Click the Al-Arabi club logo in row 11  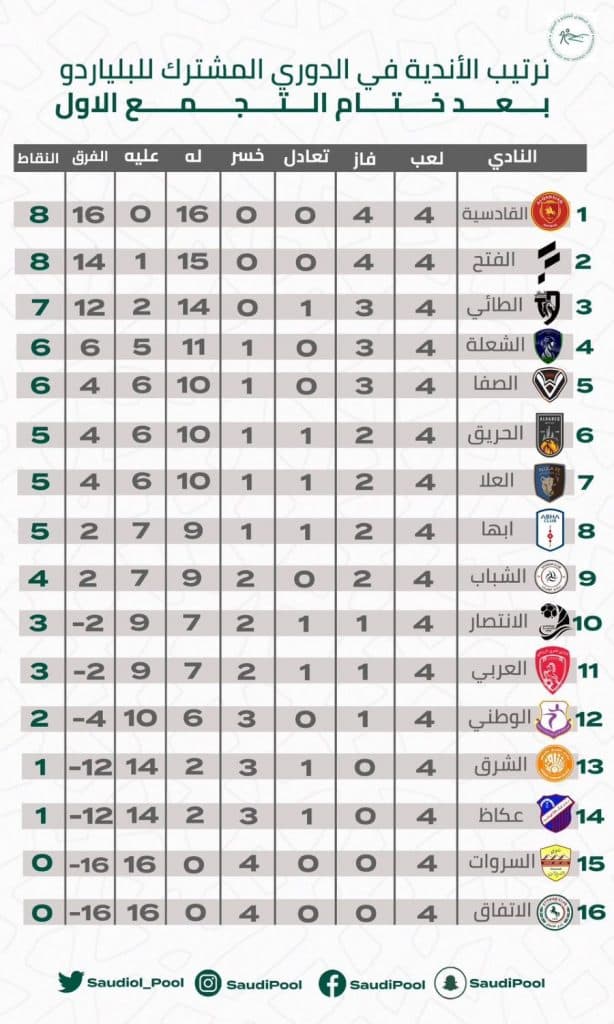549,670
